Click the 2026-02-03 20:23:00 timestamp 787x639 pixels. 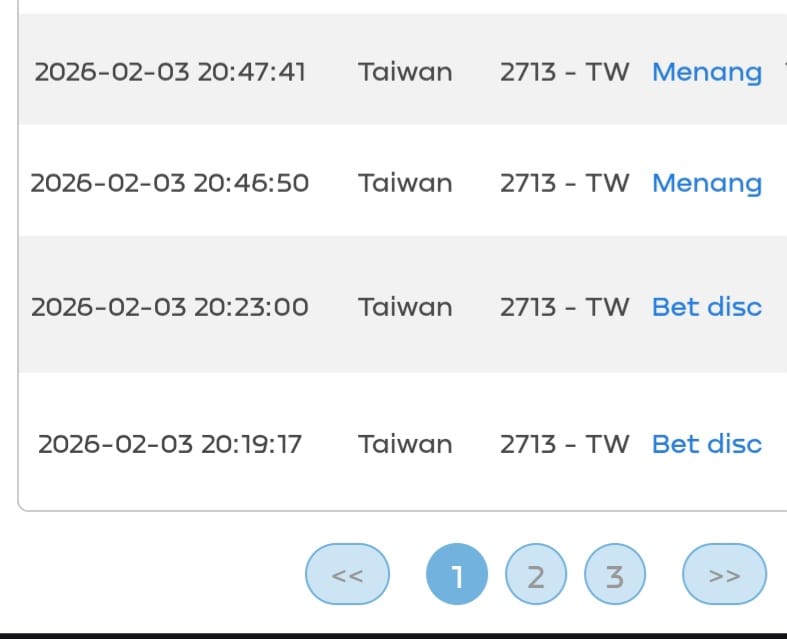point(170,307)
